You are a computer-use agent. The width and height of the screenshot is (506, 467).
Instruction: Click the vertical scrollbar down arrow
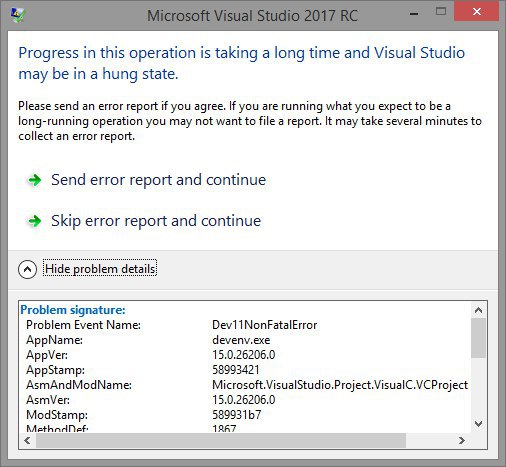coord(478,424)
